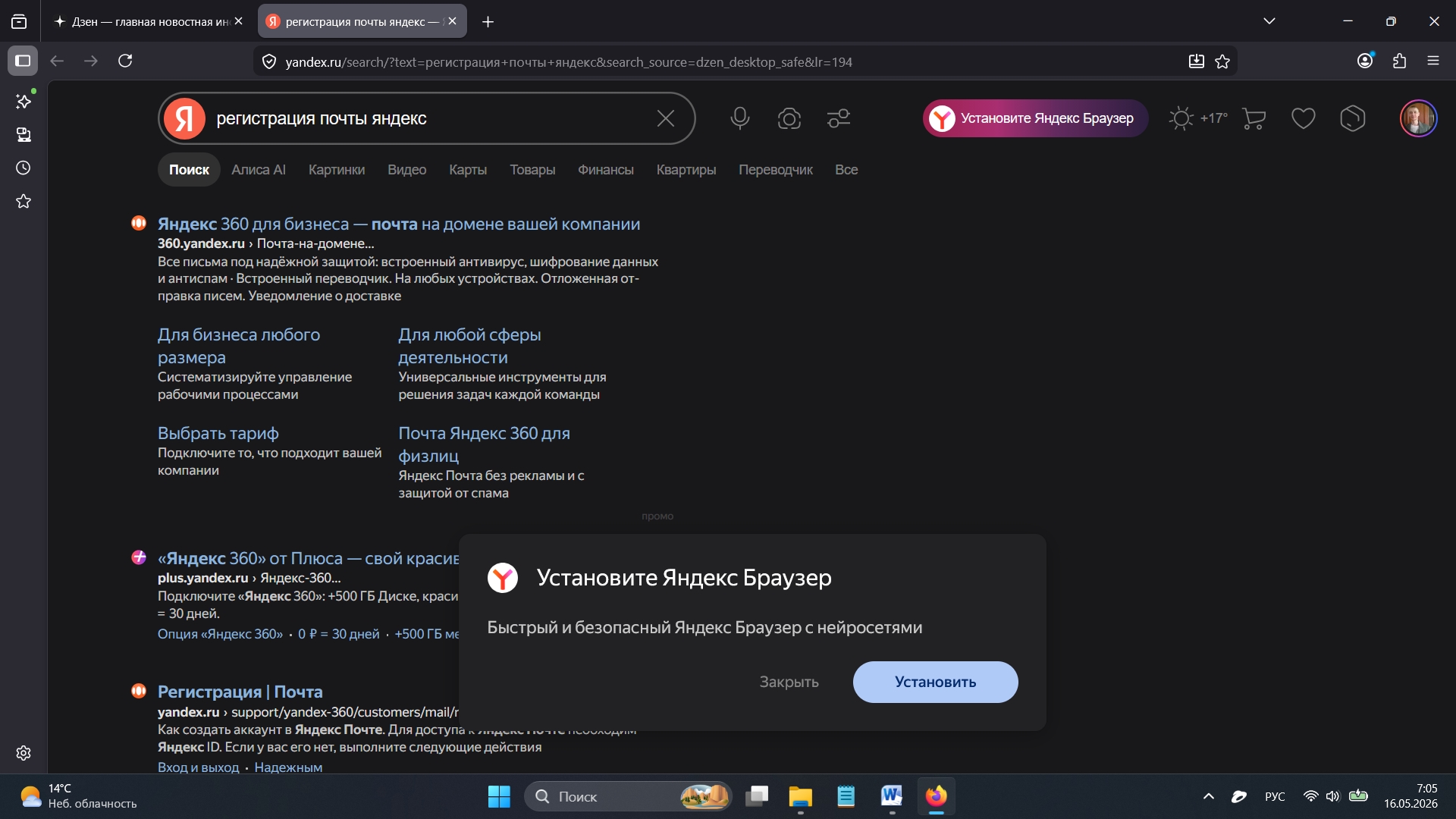The width and height of the screenshot is (1456, 819).
Task: Switch to the Квартиры tab
Action: click(686, 170)
